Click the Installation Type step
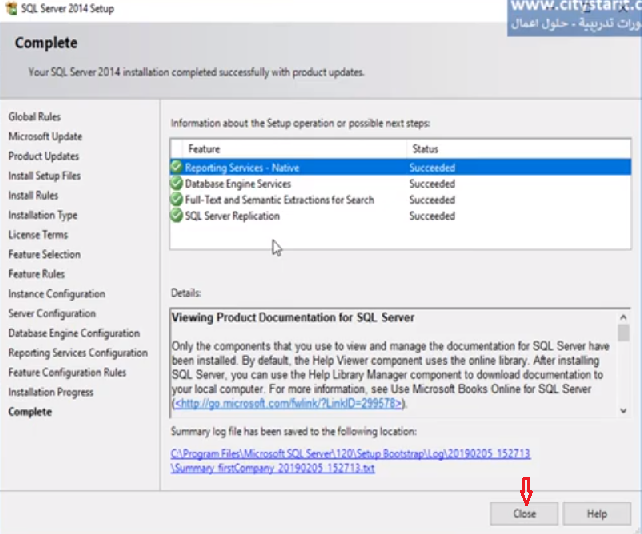Viewport: 642px width, 534px height. (43, 215)
